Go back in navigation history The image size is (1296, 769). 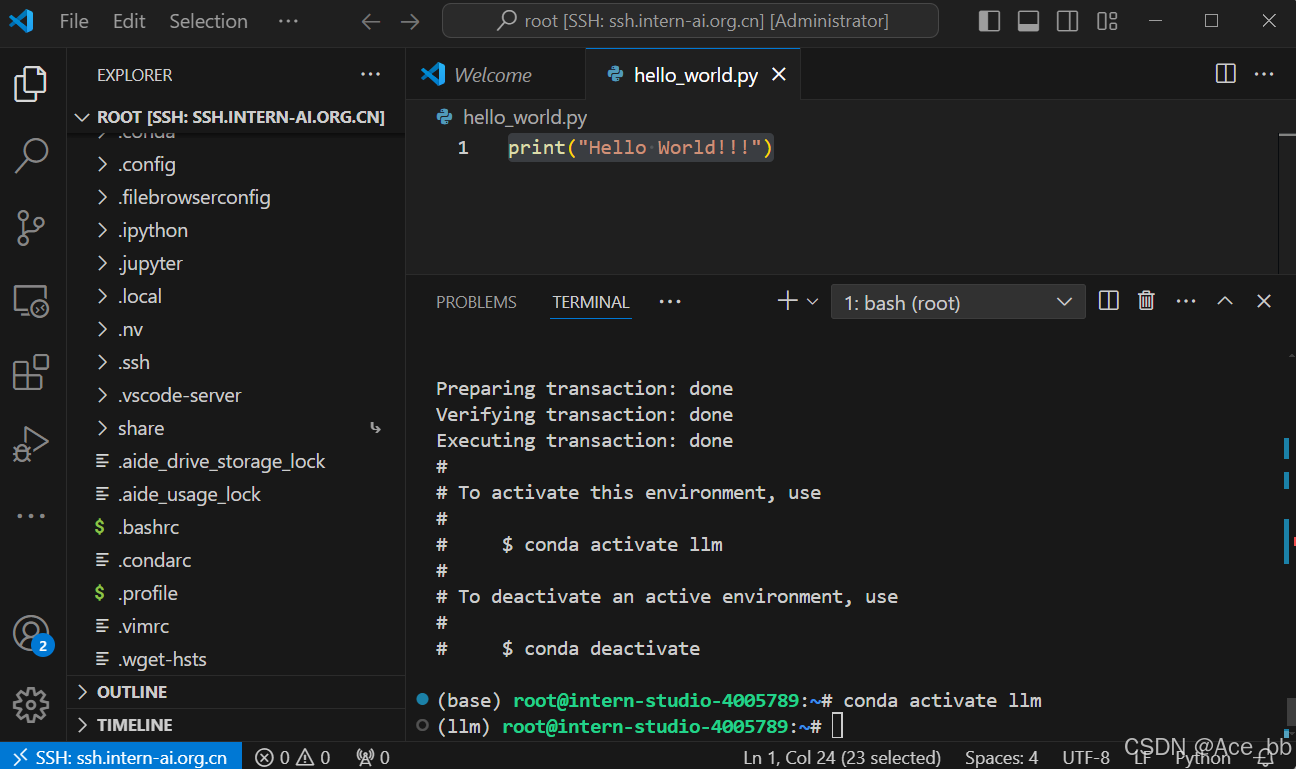[371, 21]
